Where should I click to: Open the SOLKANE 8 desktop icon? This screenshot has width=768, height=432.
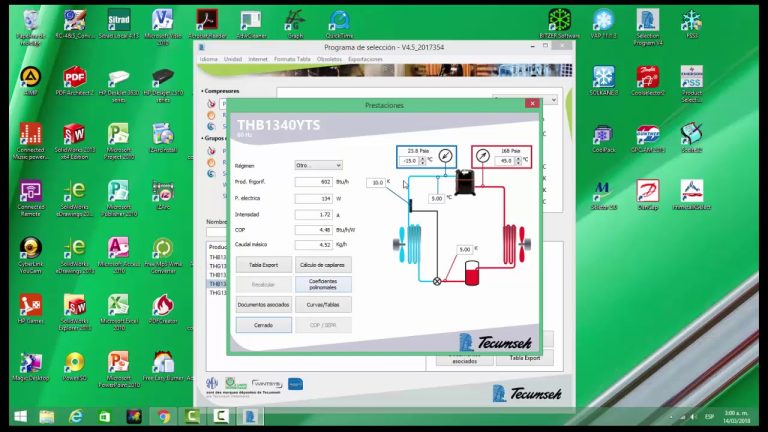(603, 81)
